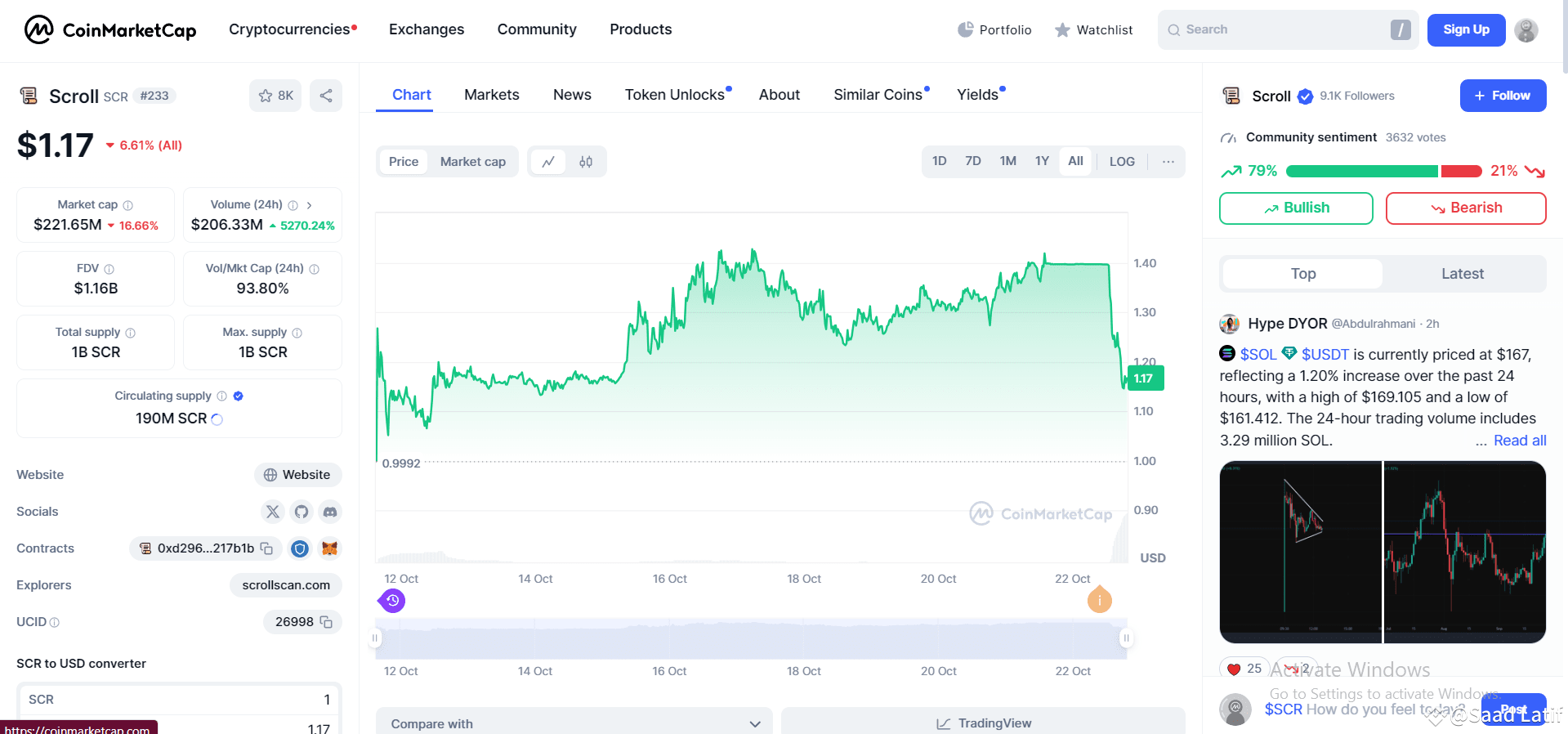Viewport: 1568px width, 734px height.
Task: Follow the Scroll community
Action: coord(1503,96)
